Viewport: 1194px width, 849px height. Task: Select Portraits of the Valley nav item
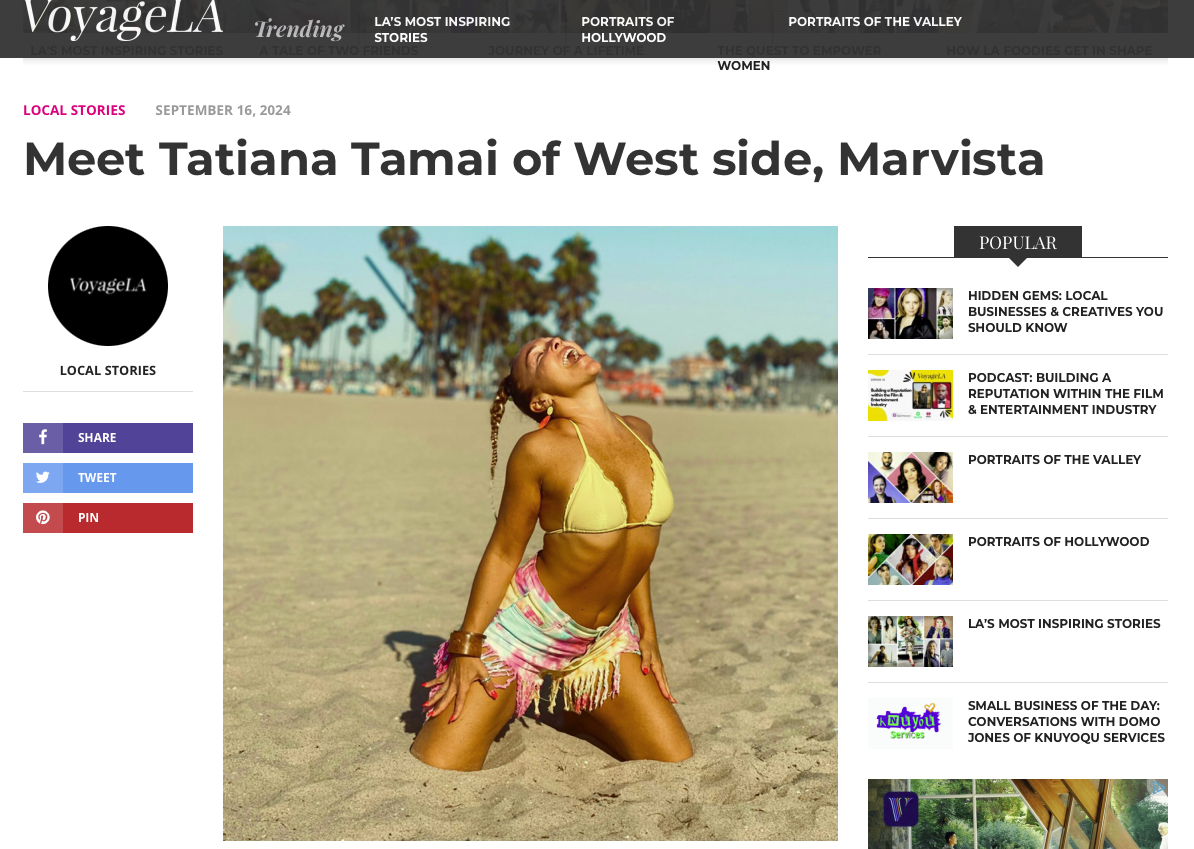[x=874, y=21]
